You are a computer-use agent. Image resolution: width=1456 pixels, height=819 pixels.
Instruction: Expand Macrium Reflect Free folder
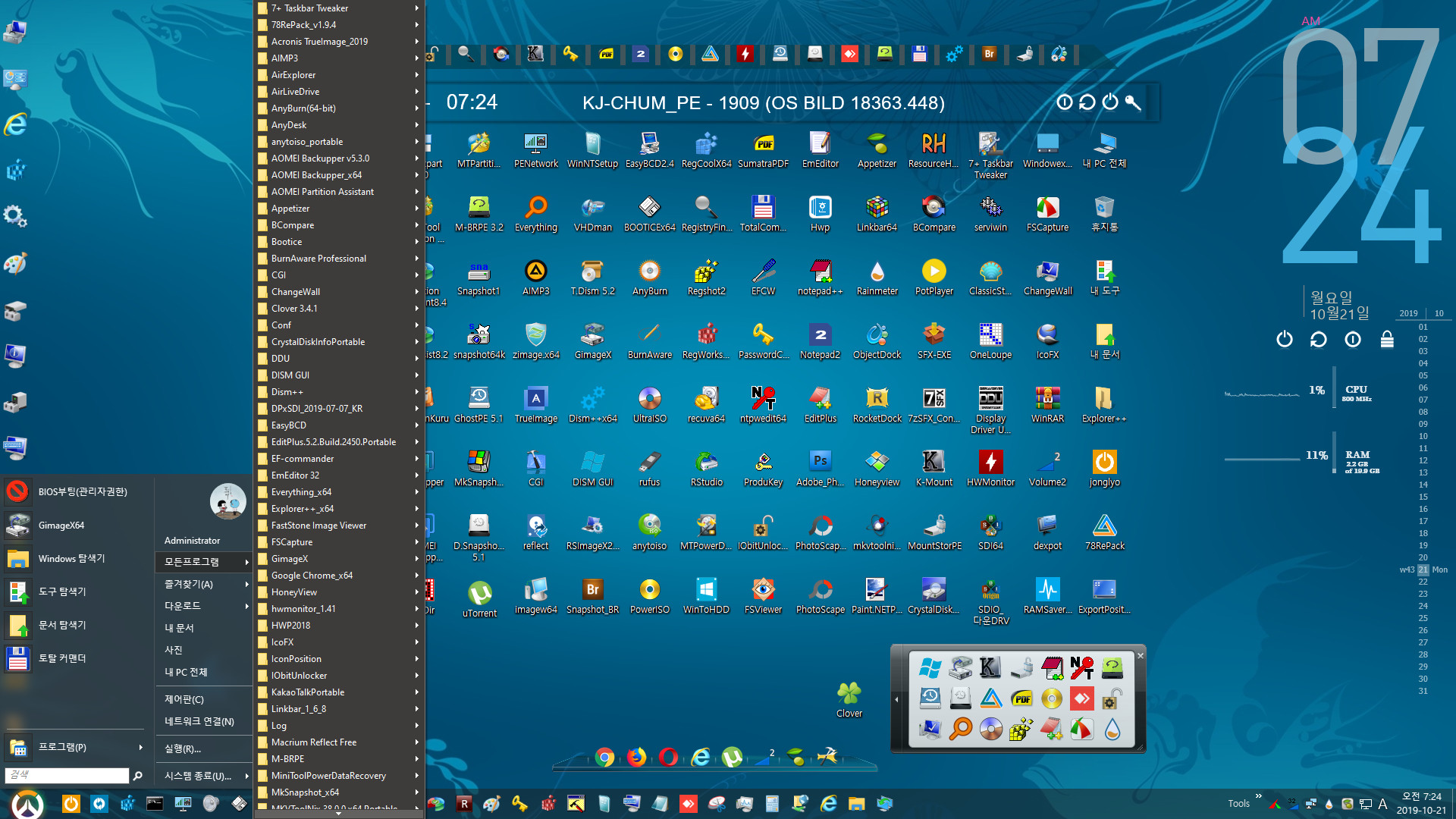pyautogui.click(x=338, y=742)
